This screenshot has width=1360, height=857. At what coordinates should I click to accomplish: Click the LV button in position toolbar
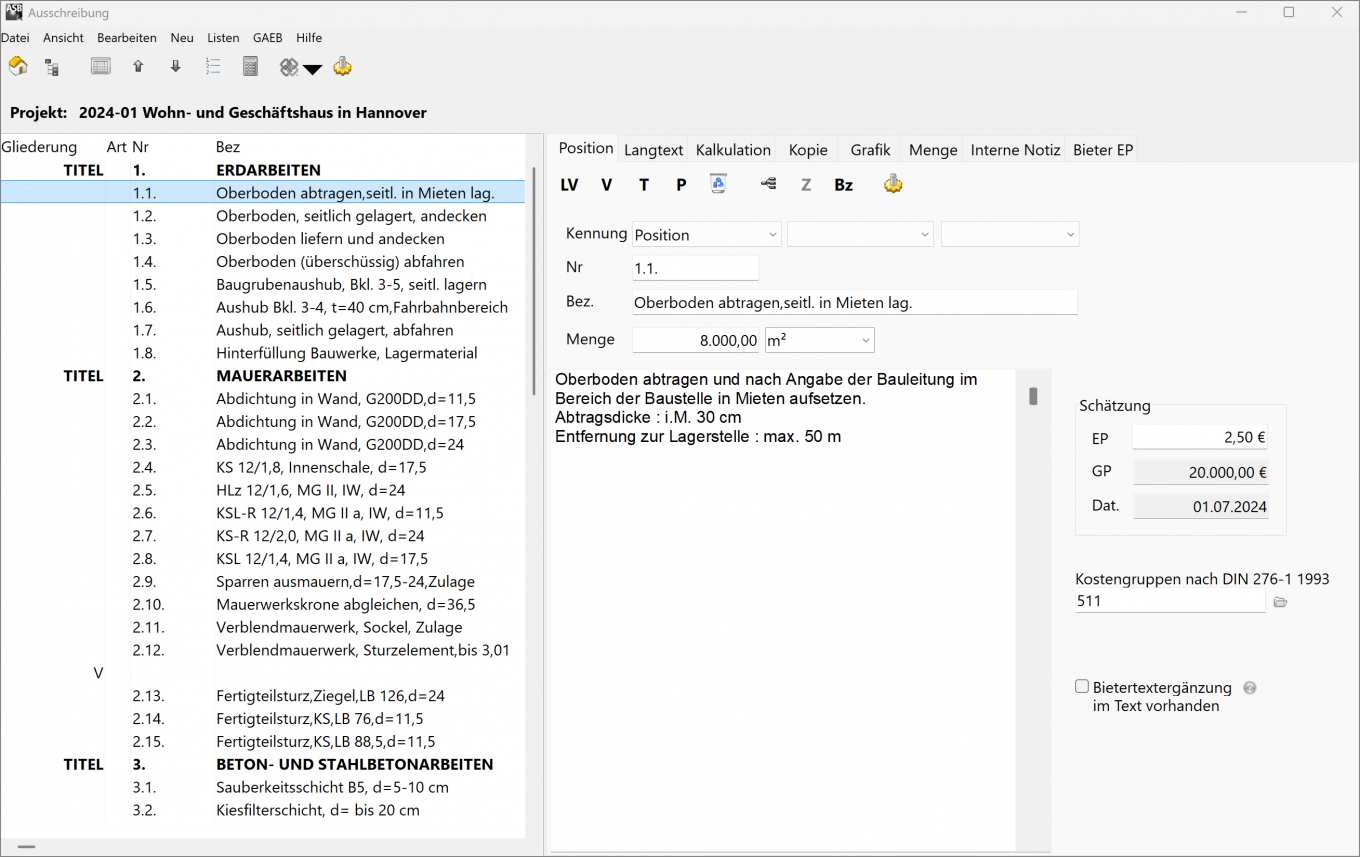[x=569, y=185]
